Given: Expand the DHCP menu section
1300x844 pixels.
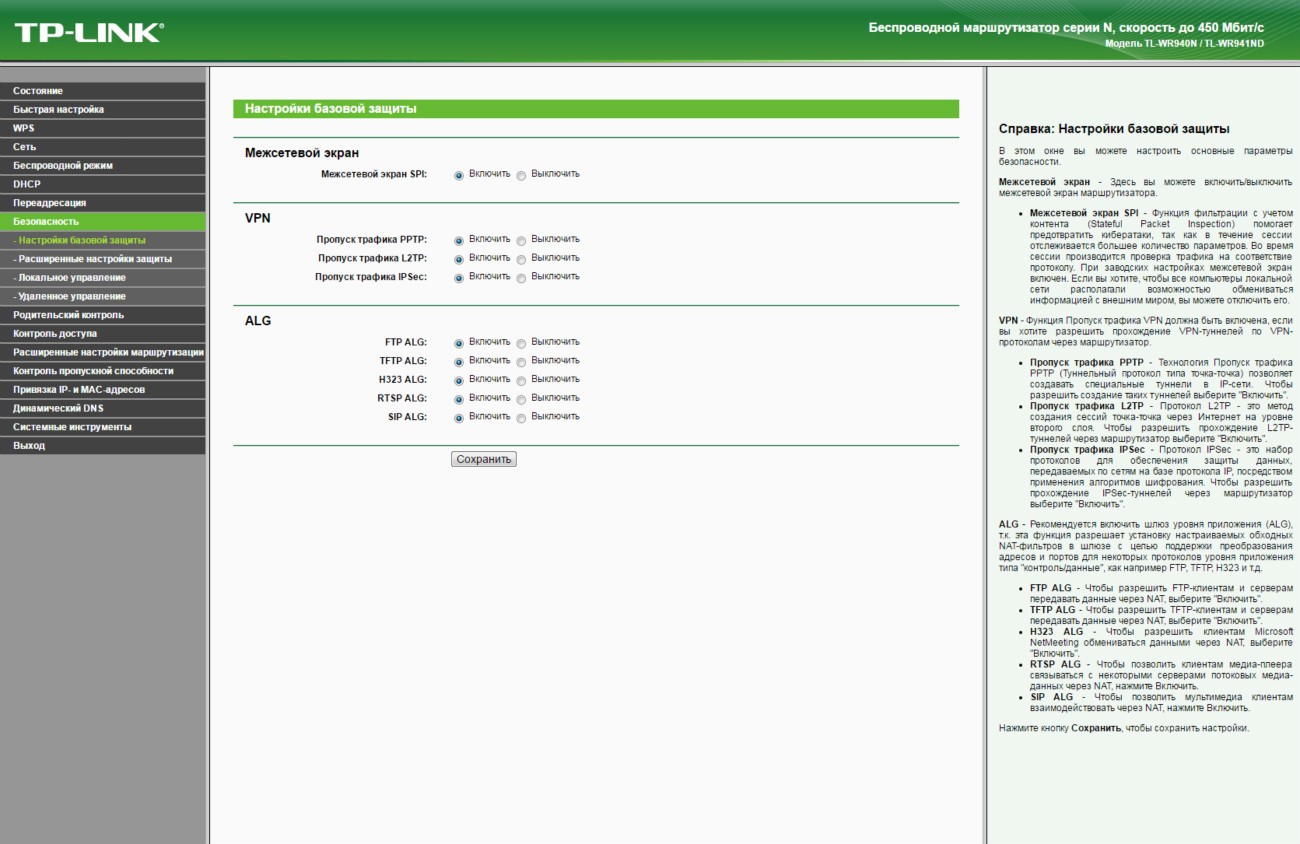Looking at the screenshot, I should point(27,184).
